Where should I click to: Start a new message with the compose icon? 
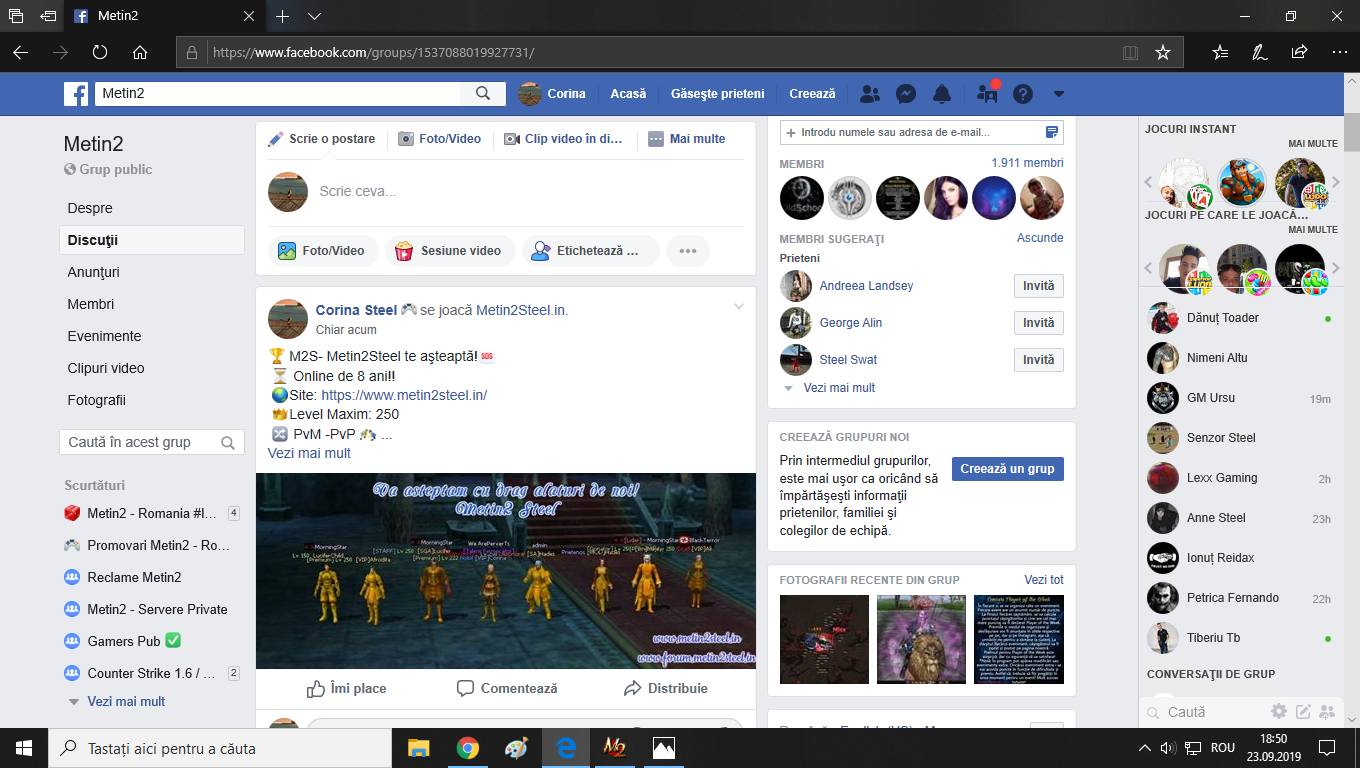(1304, 712)
